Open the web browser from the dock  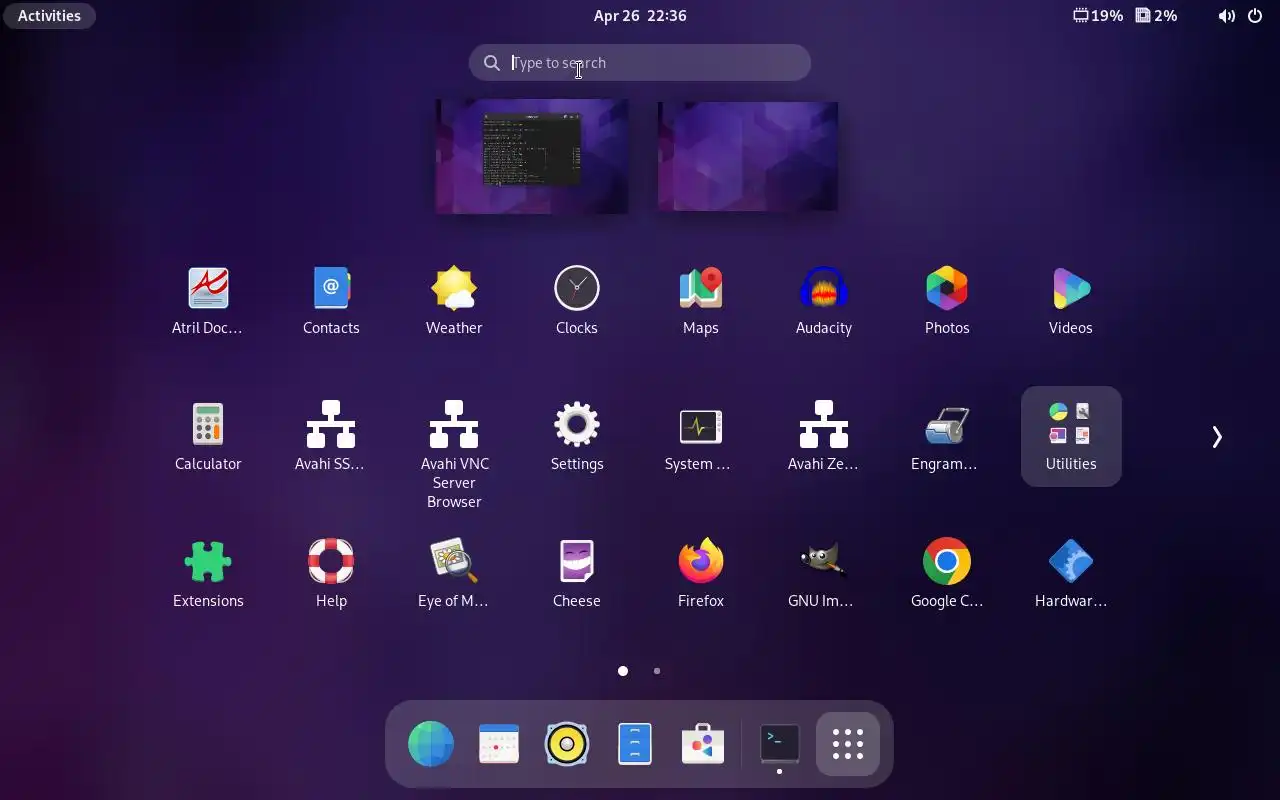431,744
